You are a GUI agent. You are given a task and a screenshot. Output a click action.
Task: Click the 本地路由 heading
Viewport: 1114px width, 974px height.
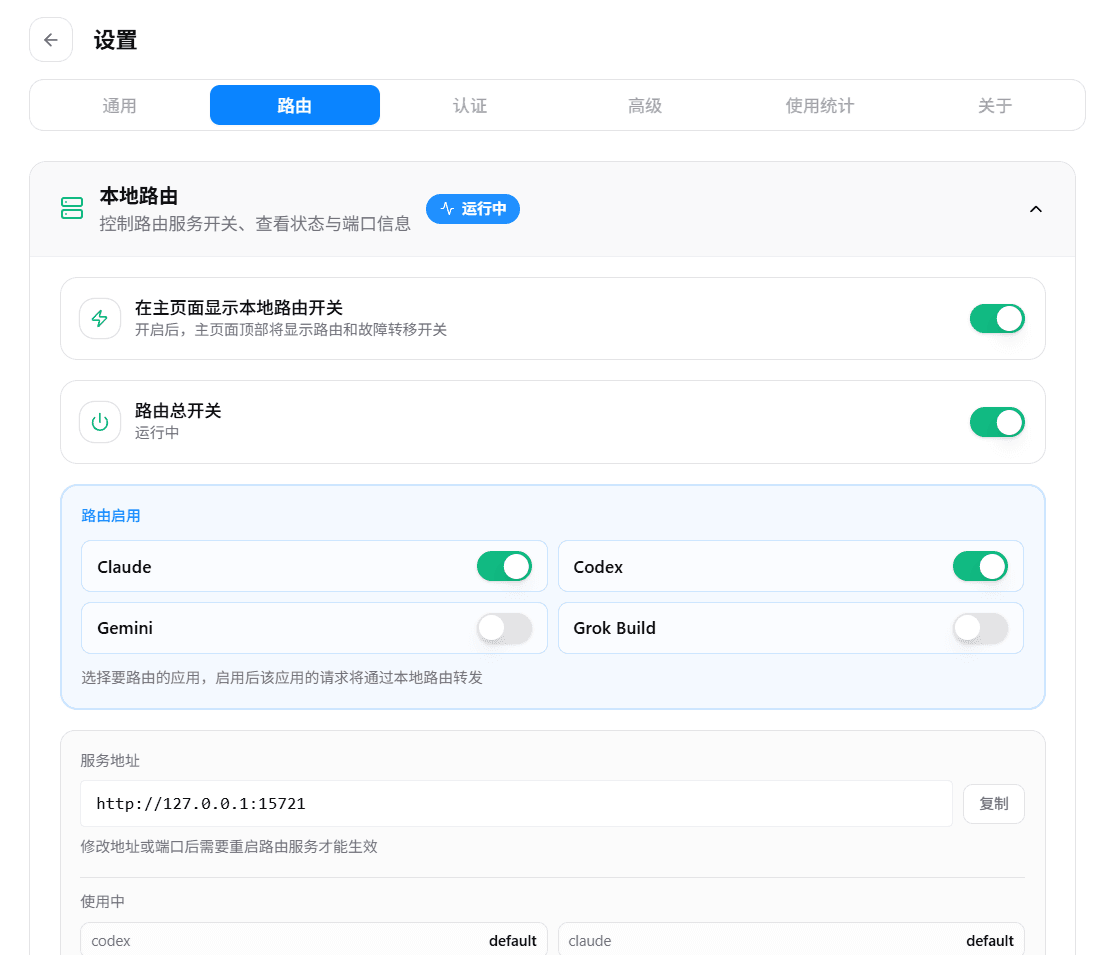[x=139, y=195]
